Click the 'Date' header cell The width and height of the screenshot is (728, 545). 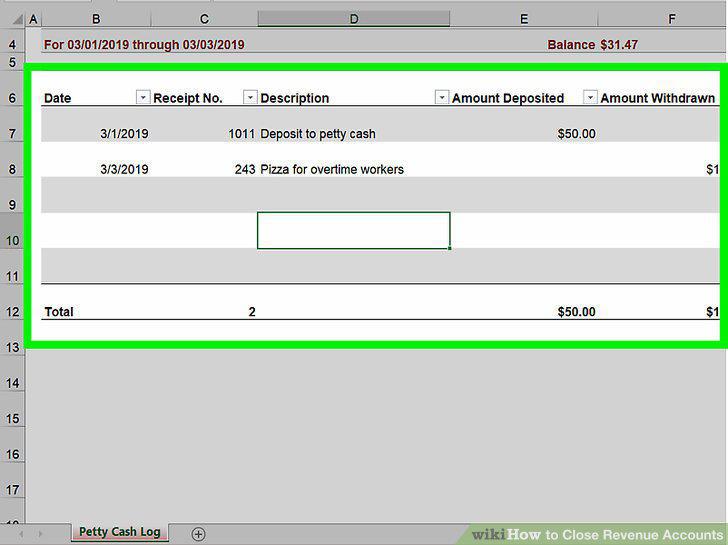(58, 98)
